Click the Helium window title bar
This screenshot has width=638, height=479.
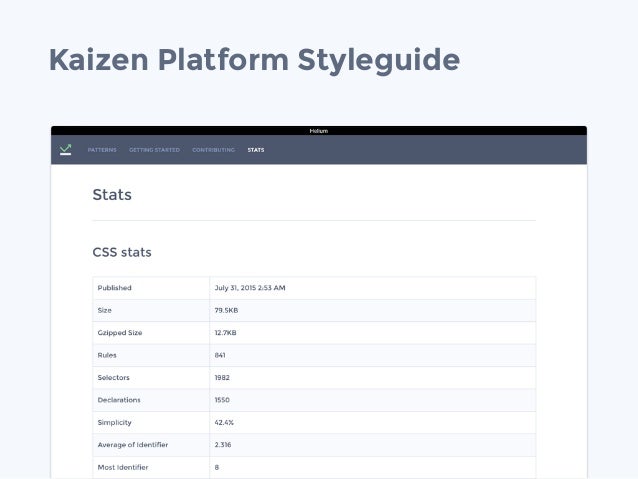click(319, 131)
